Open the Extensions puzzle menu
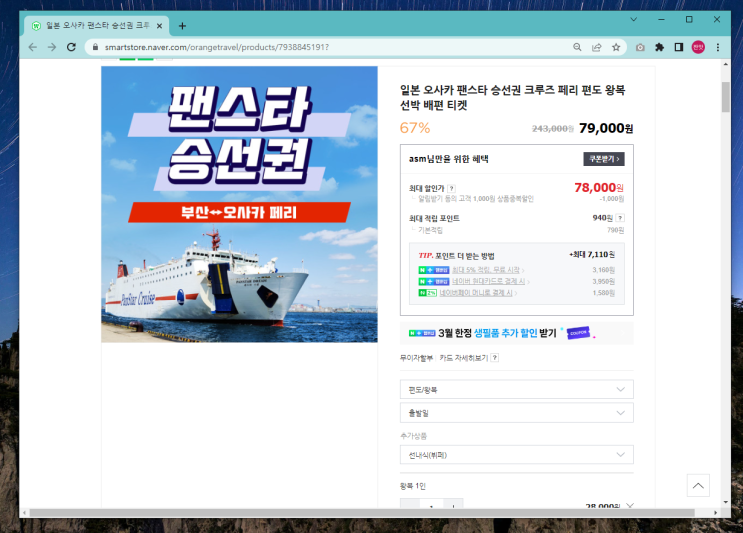 (660, 47)
